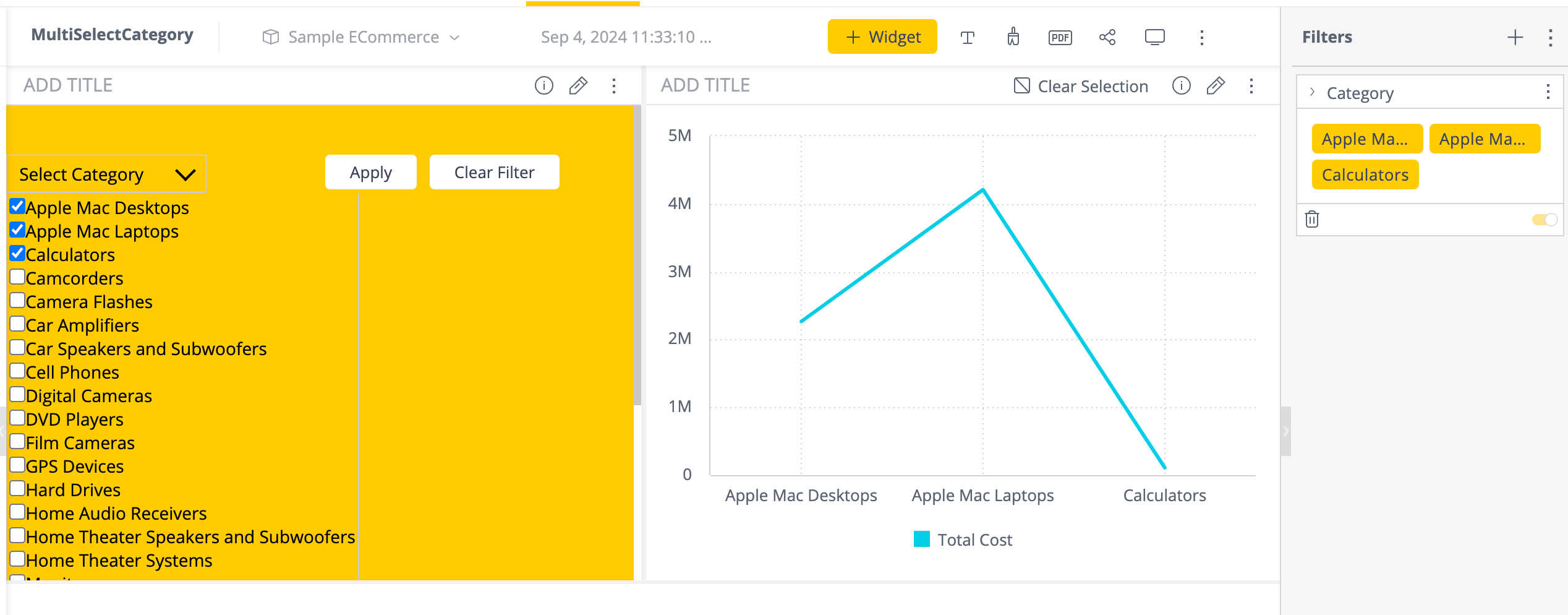Delete the Category filter with the trash icon
This screenshot has height=615, width=1568.
point(1312,220)
